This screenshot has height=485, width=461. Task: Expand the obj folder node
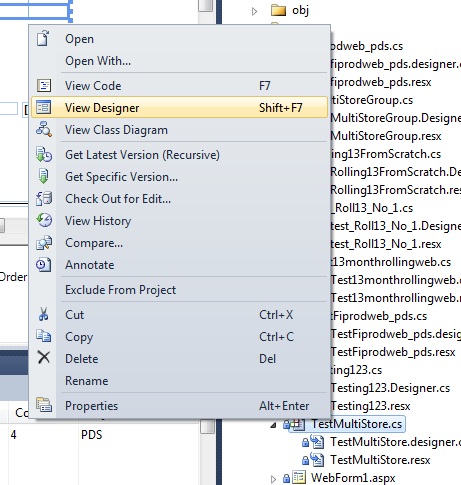[255, 11]
